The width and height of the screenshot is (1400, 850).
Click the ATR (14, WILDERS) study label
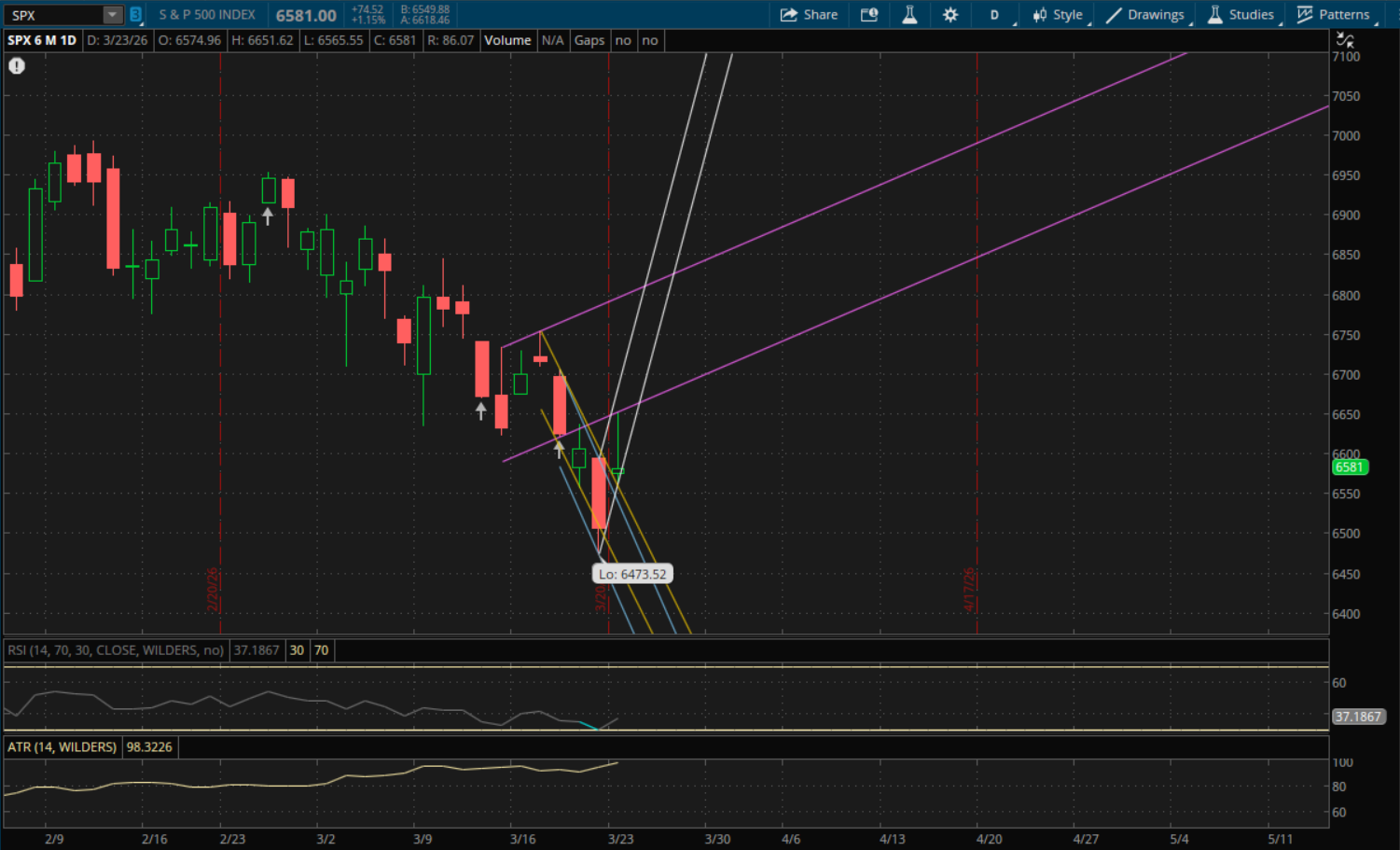(62, 747)
